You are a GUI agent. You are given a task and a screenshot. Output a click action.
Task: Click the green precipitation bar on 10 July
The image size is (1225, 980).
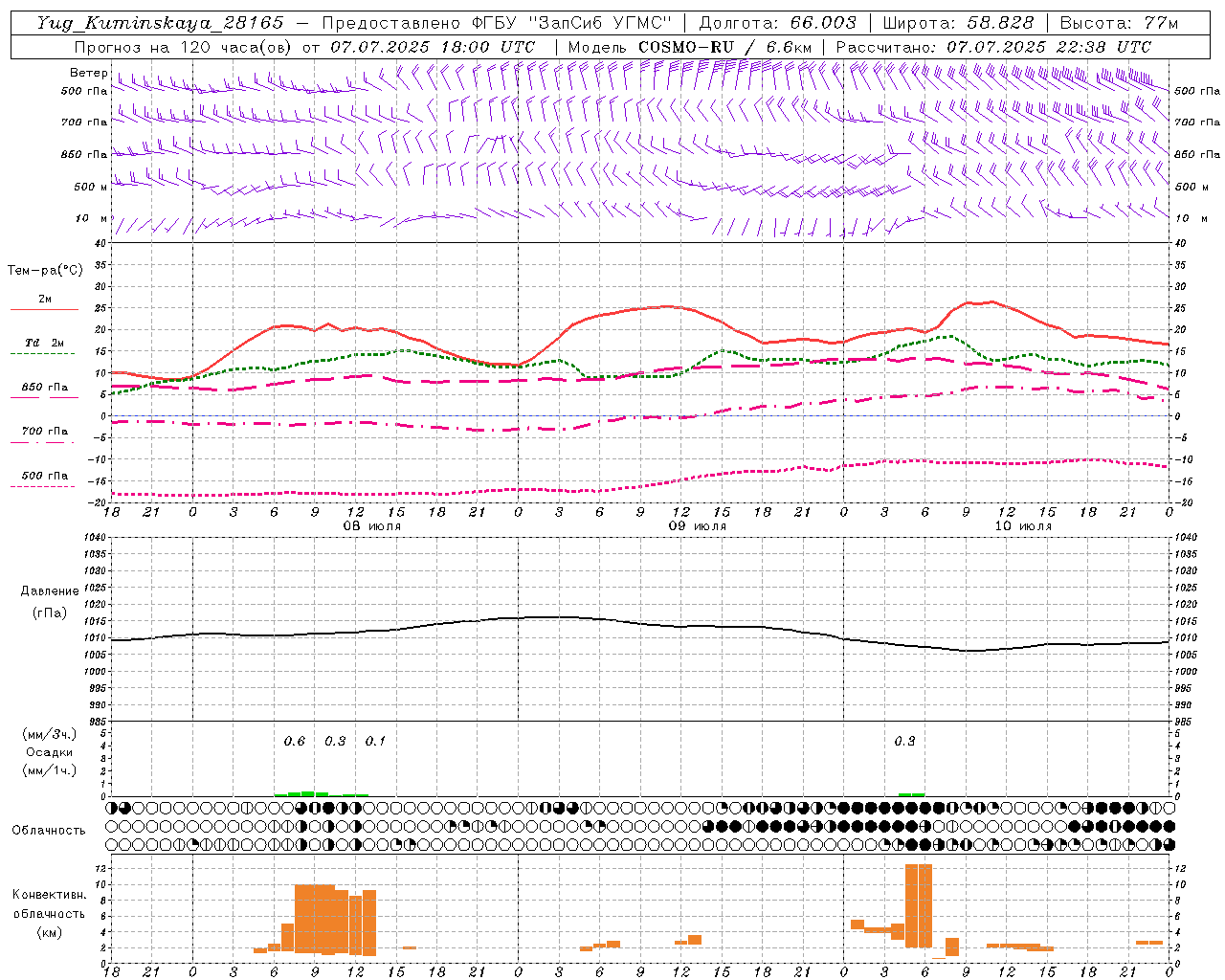click(x=911, y=794)
